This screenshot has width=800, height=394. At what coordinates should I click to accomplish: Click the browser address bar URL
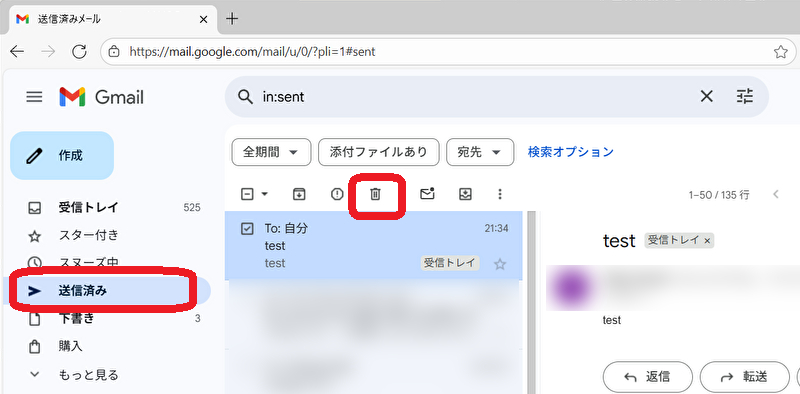click(x=252, y=52)
